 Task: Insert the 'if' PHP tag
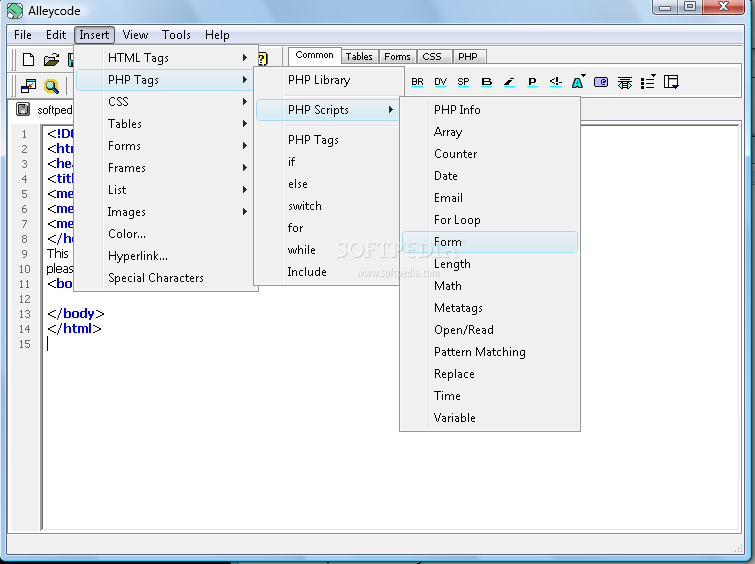[x=327, y=162]
